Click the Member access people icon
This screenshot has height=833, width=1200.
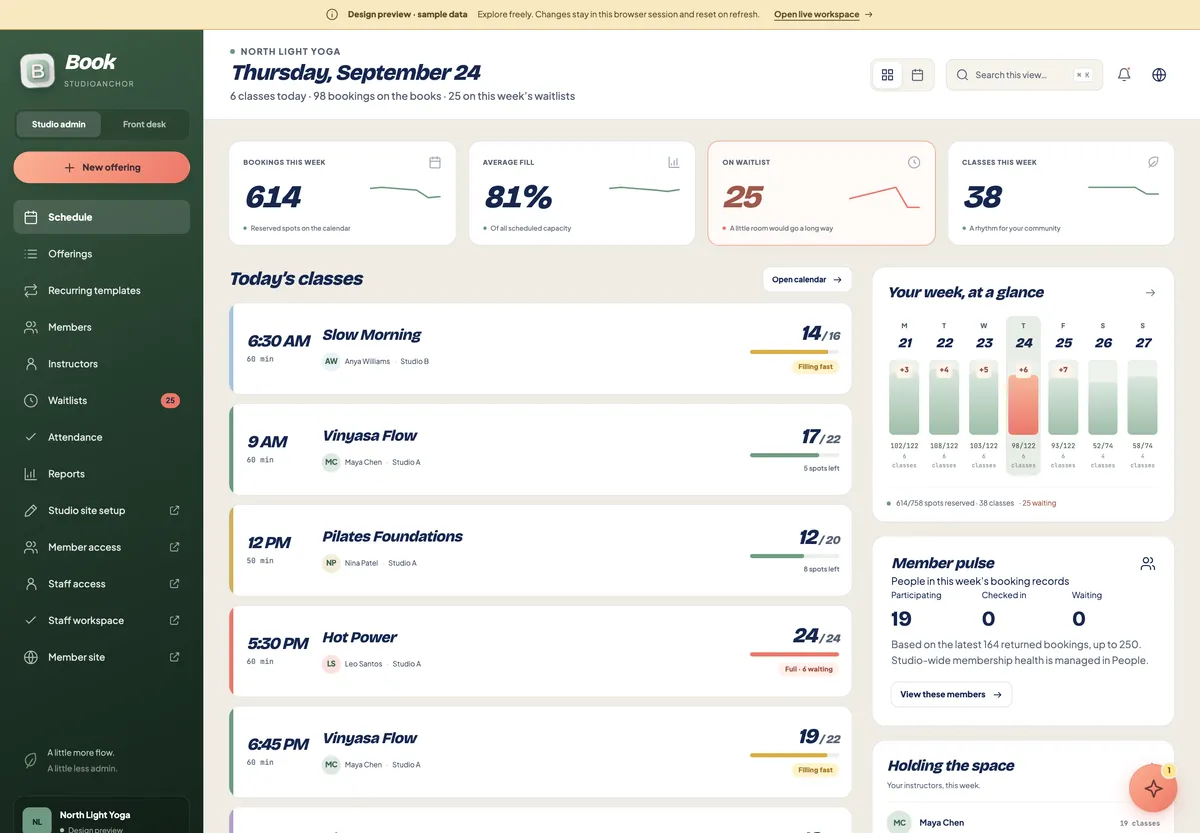click(x=31, y=547)
